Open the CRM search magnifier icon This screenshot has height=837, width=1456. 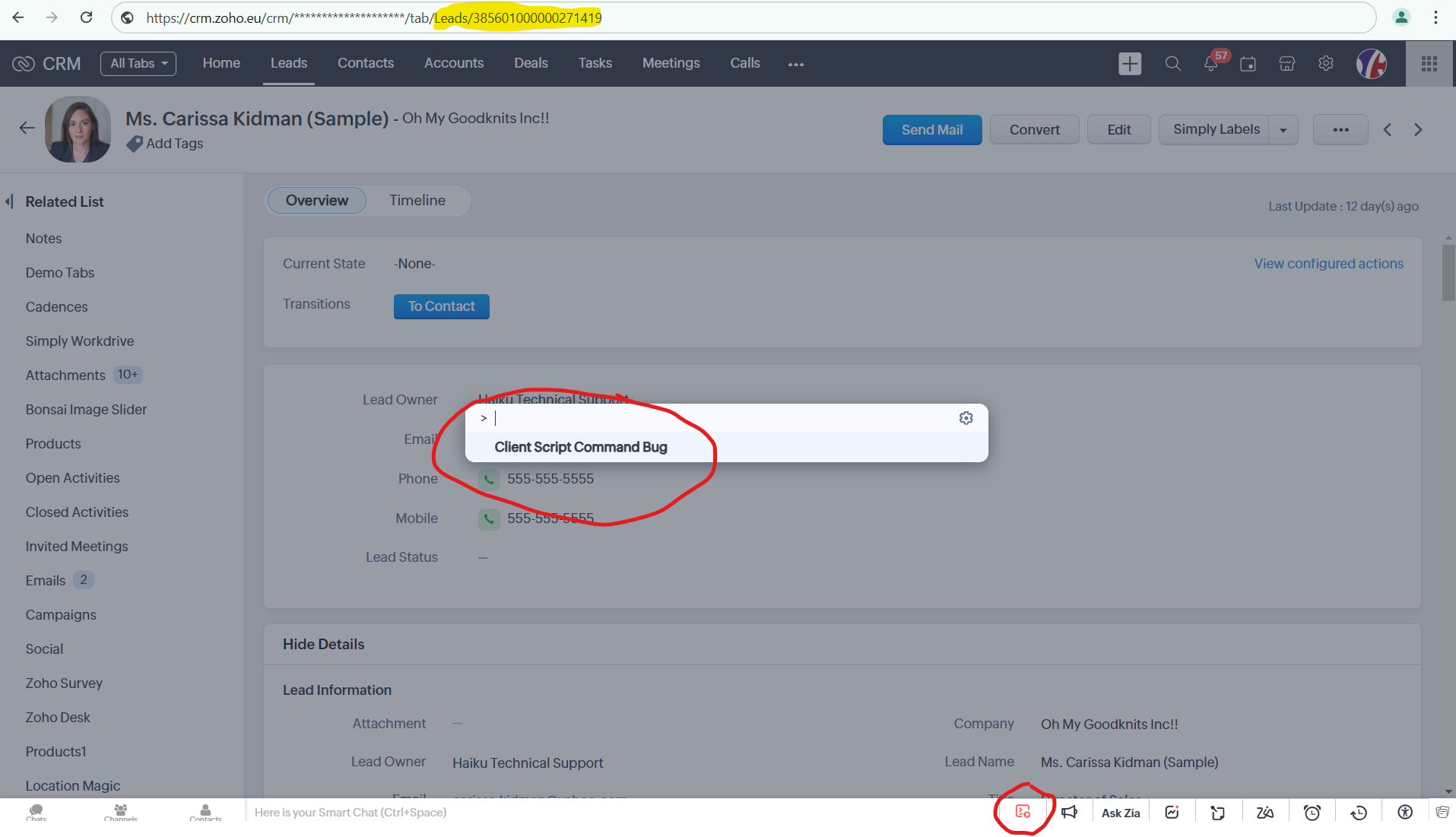coord(1173,64)
